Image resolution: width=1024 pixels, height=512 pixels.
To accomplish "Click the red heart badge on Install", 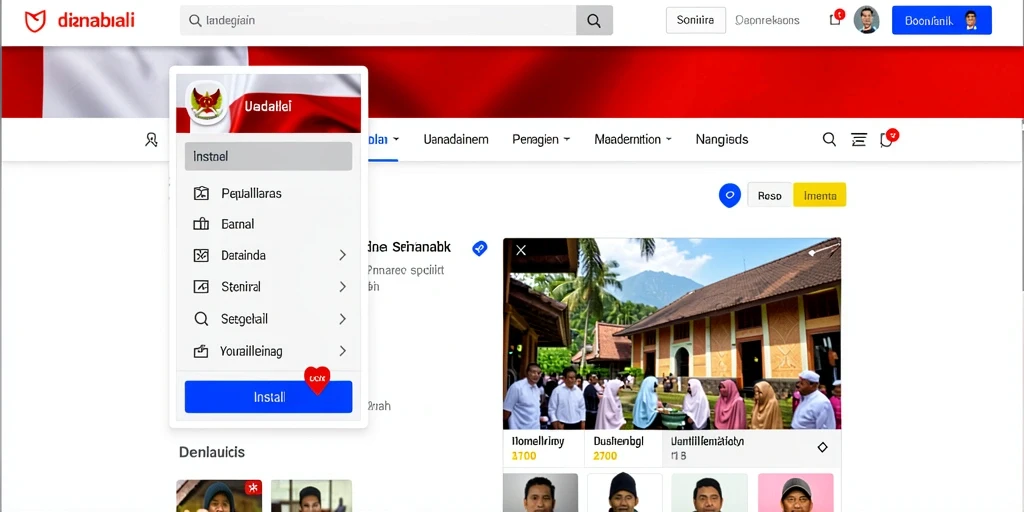I will pyautogui.click(x=317, y=379).
